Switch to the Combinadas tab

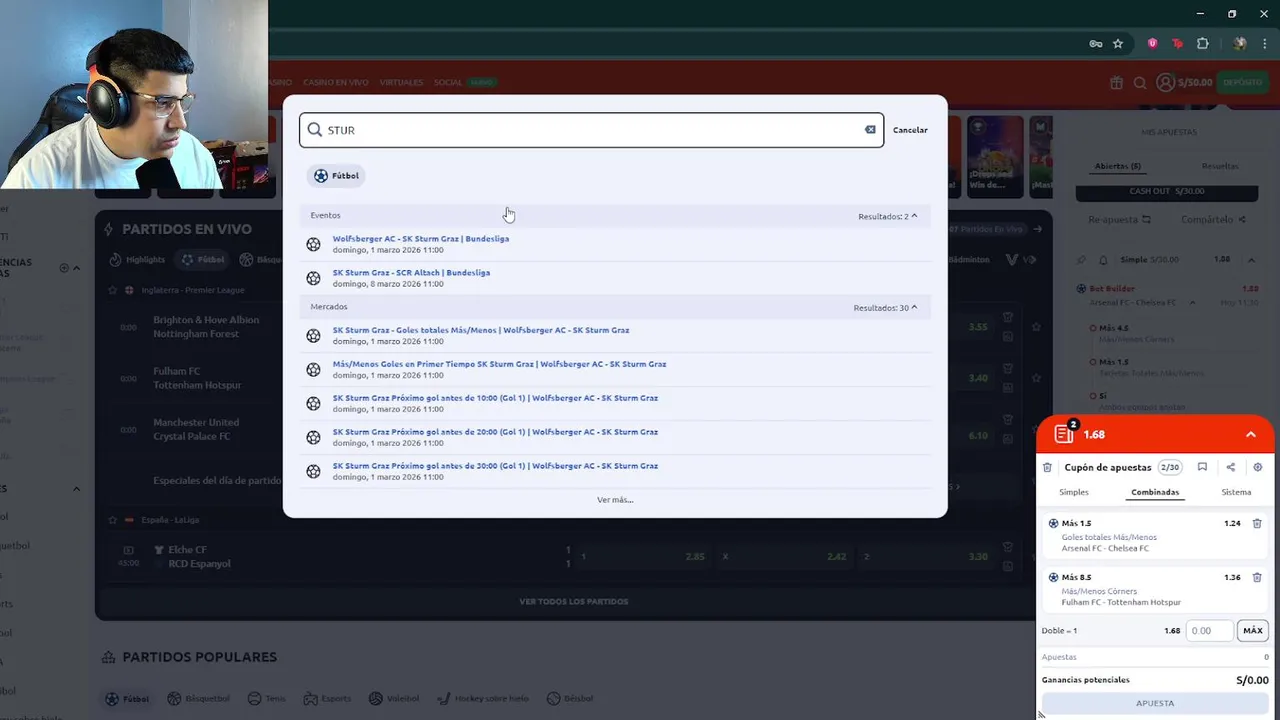[x=1155, y=492]
